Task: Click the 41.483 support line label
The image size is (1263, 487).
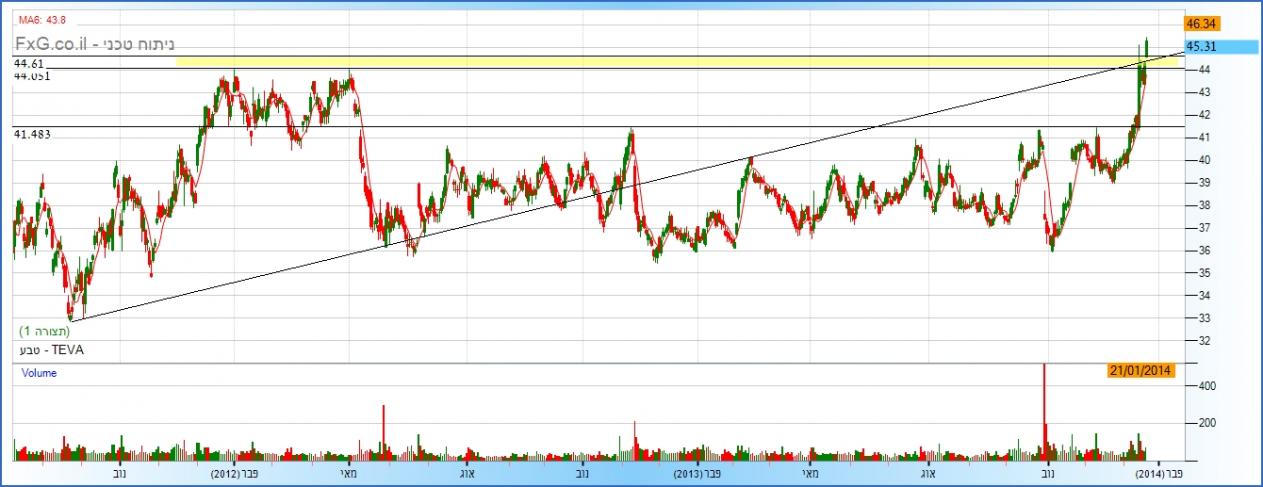Action: click(x=31, y=133)
